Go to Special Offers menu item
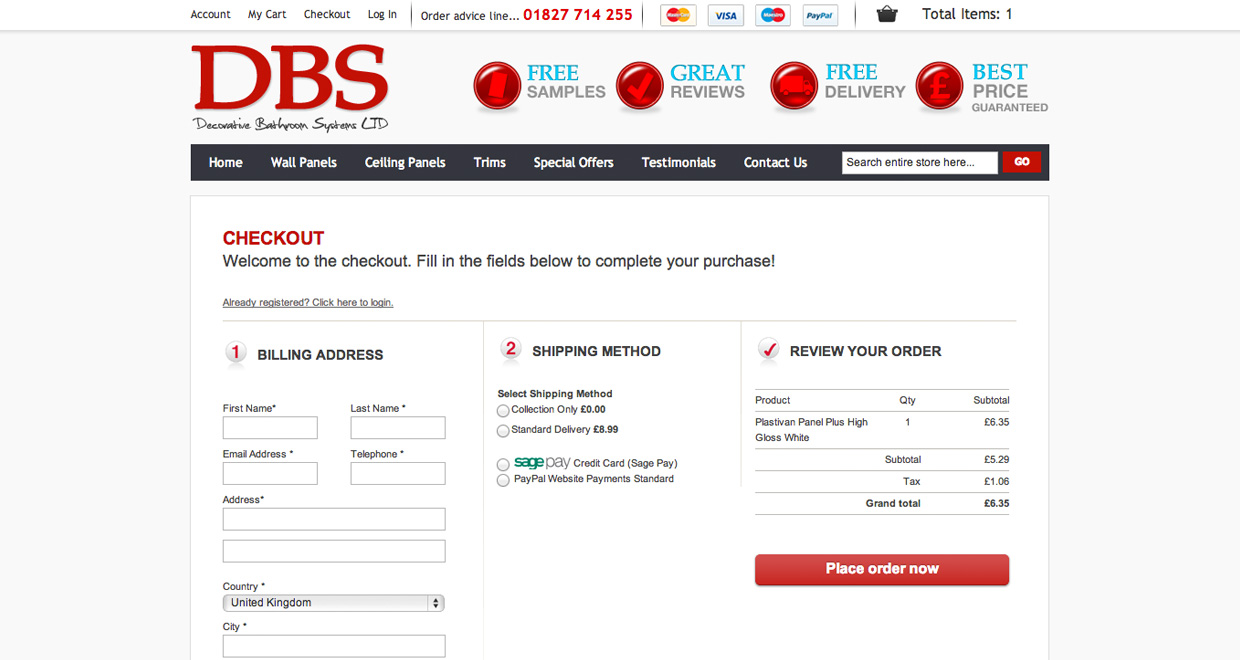 (x=573, y=162)
